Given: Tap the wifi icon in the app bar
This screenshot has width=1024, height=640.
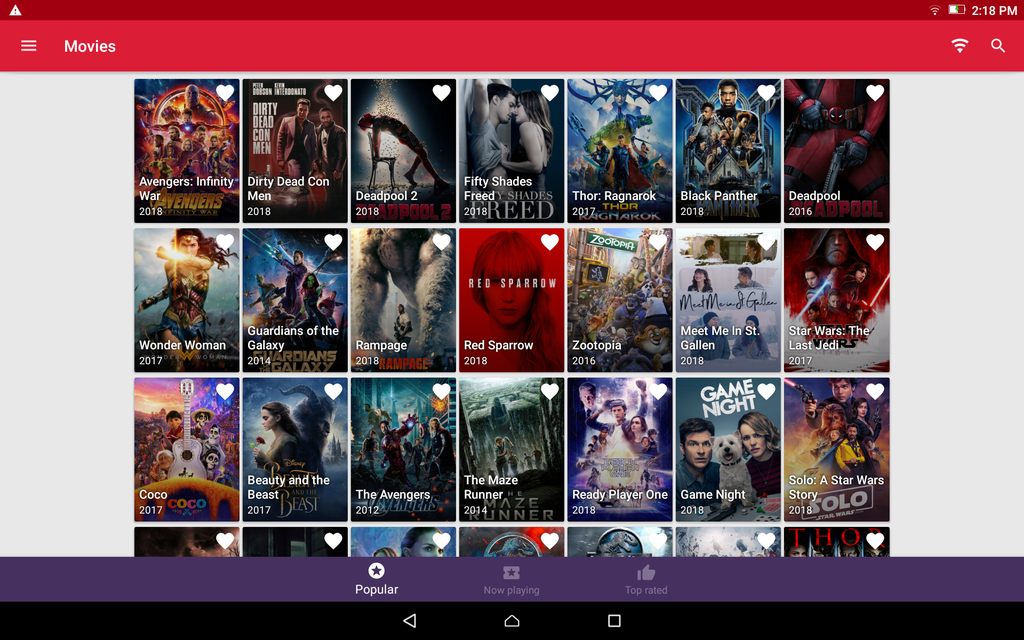Looking at the screenshot, I should tap(959, 46).
